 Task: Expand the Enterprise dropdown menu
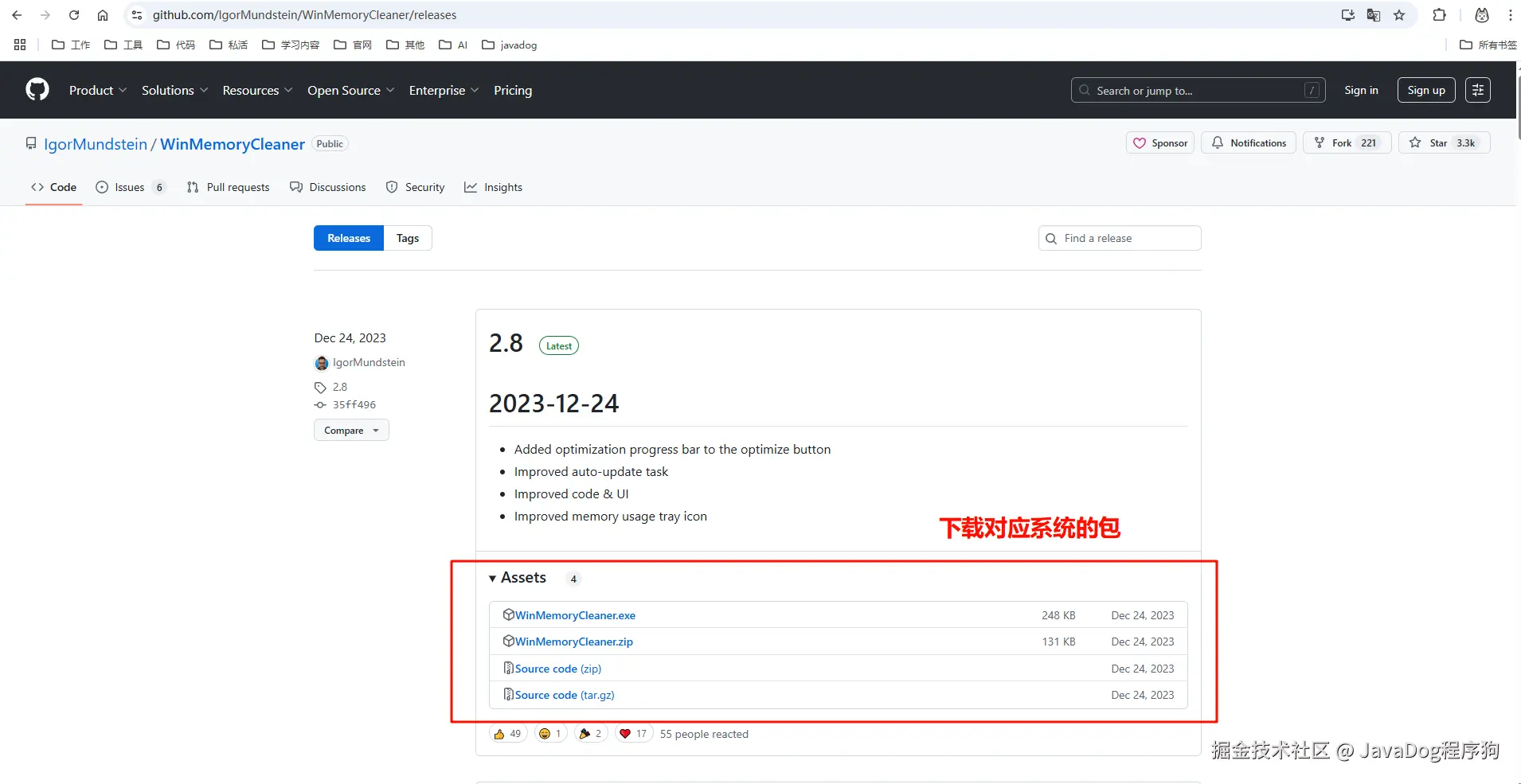(444, 90)
